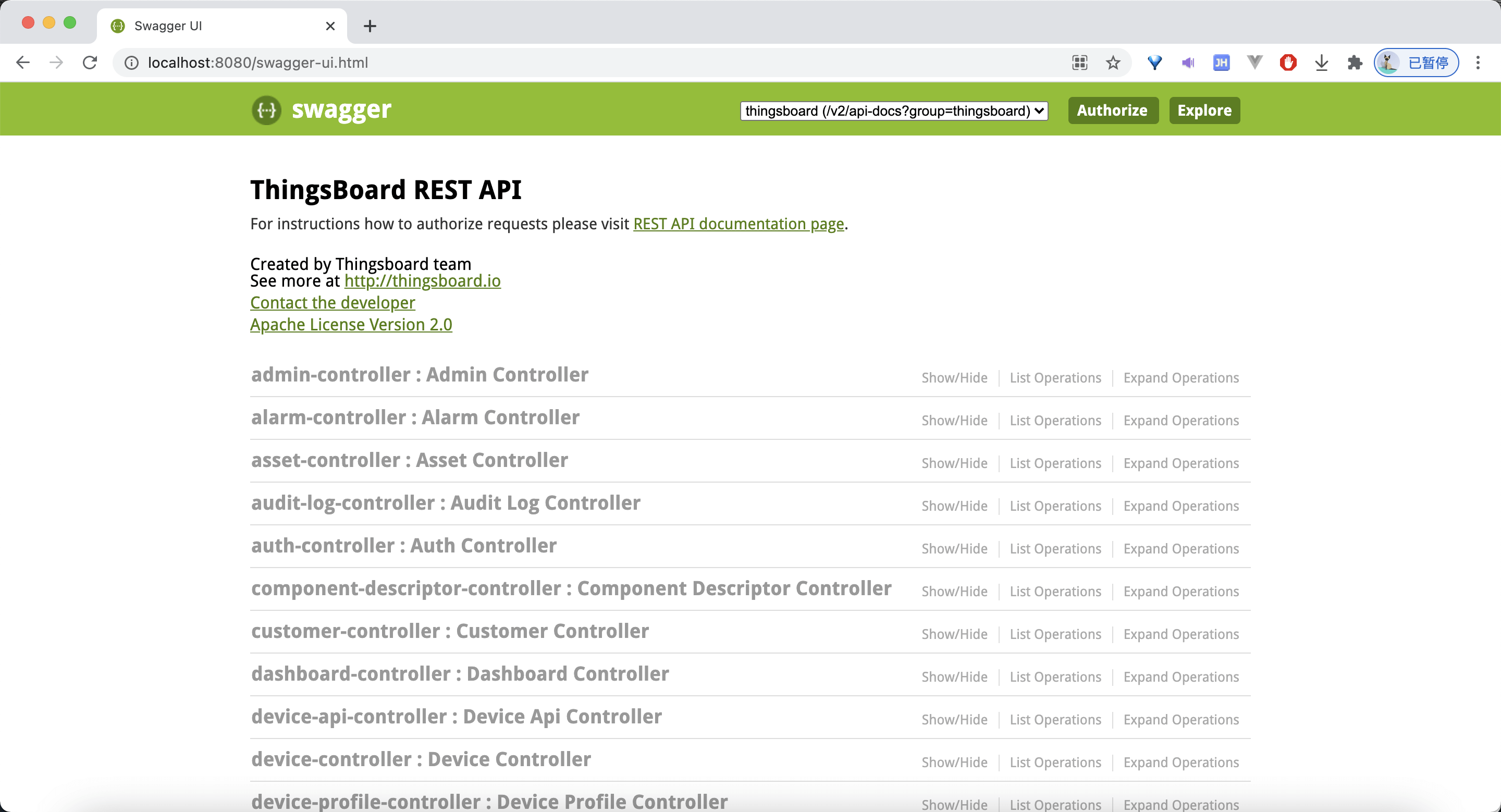Expand the device-controller section heading
The width and height of the screenshot is (1501, 812).
pos(421,759)
